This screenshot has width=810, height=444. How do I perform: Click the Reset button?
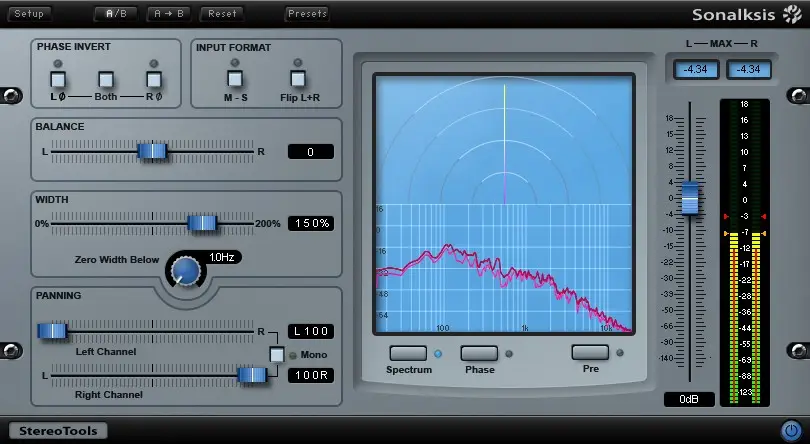point(222,14)
